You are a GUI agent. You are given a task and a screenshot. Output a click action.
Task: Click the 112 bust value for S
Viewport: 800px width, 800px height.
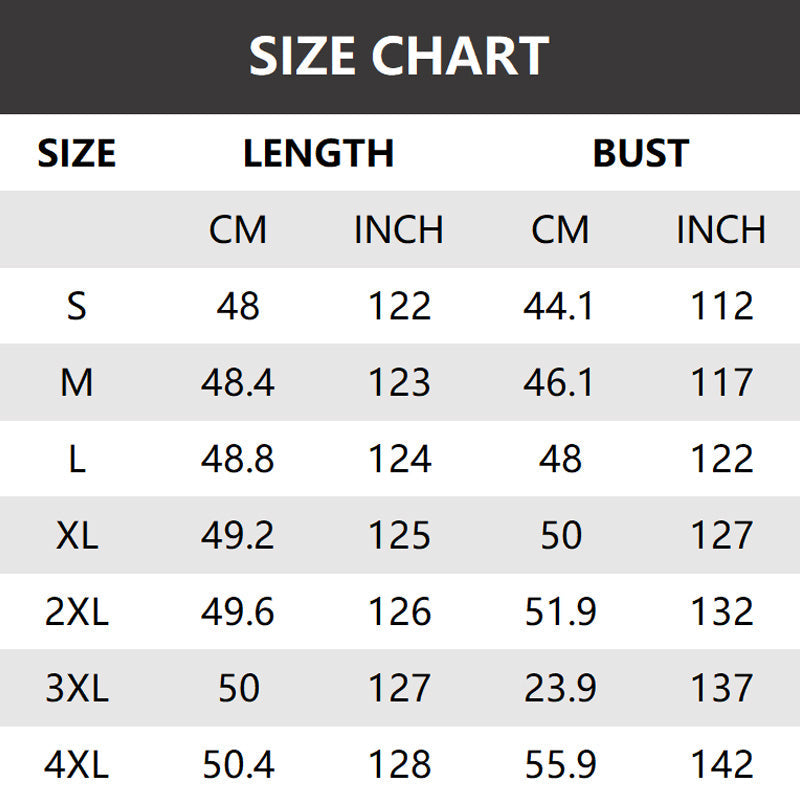[x=721, y=306]
